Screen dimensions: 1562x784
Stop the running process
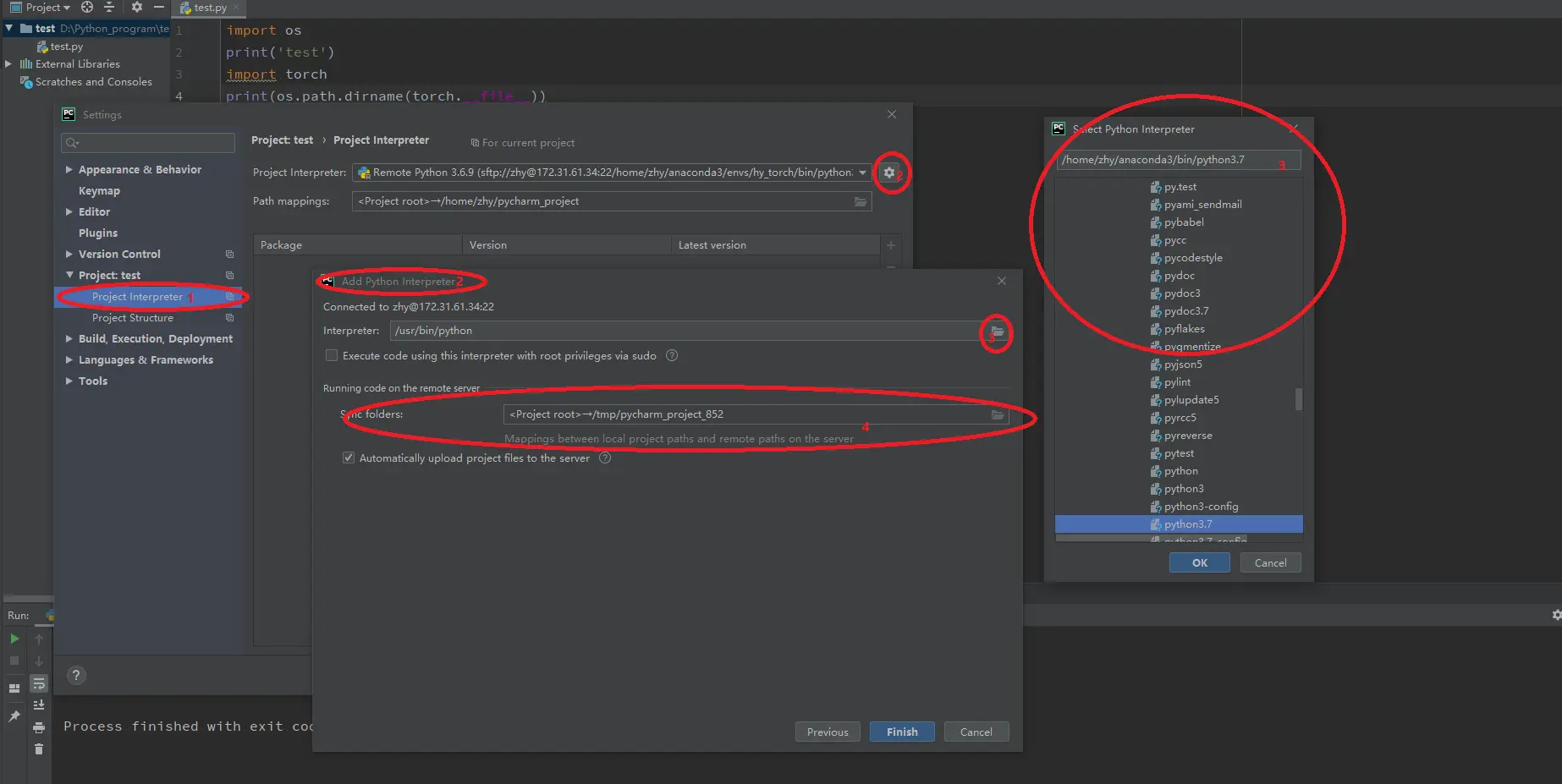pyautogui.click(x=14, y=661)
